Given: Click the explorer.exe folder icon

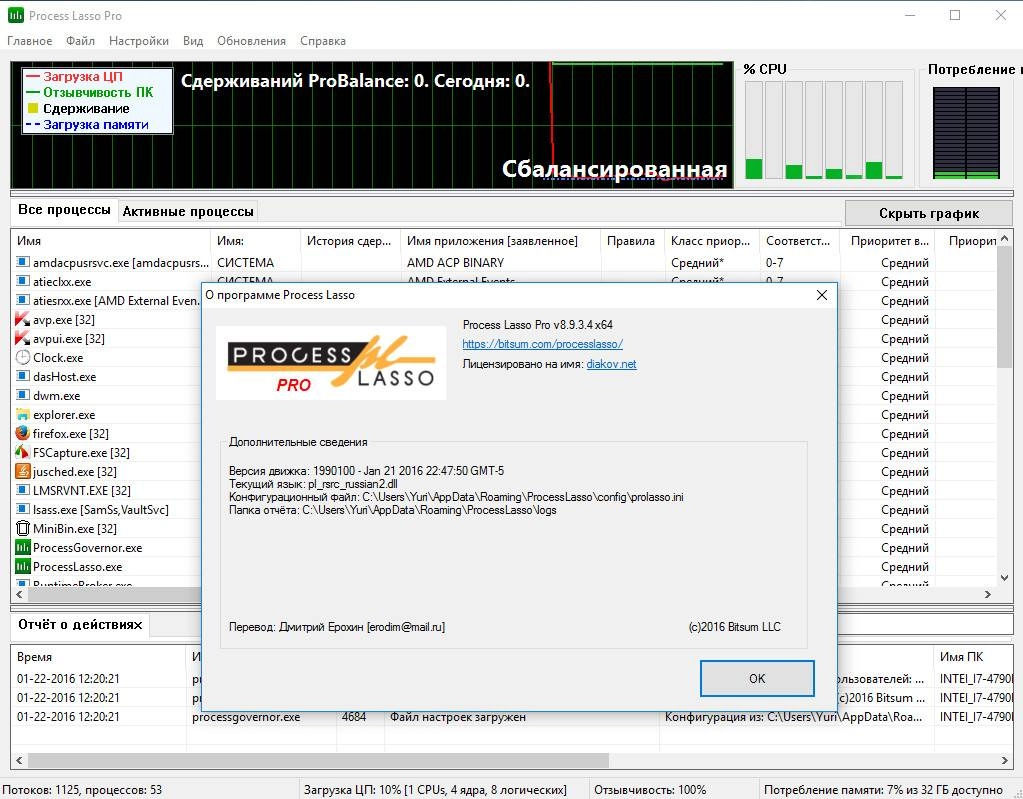Looking at the screenshot, I should coord(23,414).
